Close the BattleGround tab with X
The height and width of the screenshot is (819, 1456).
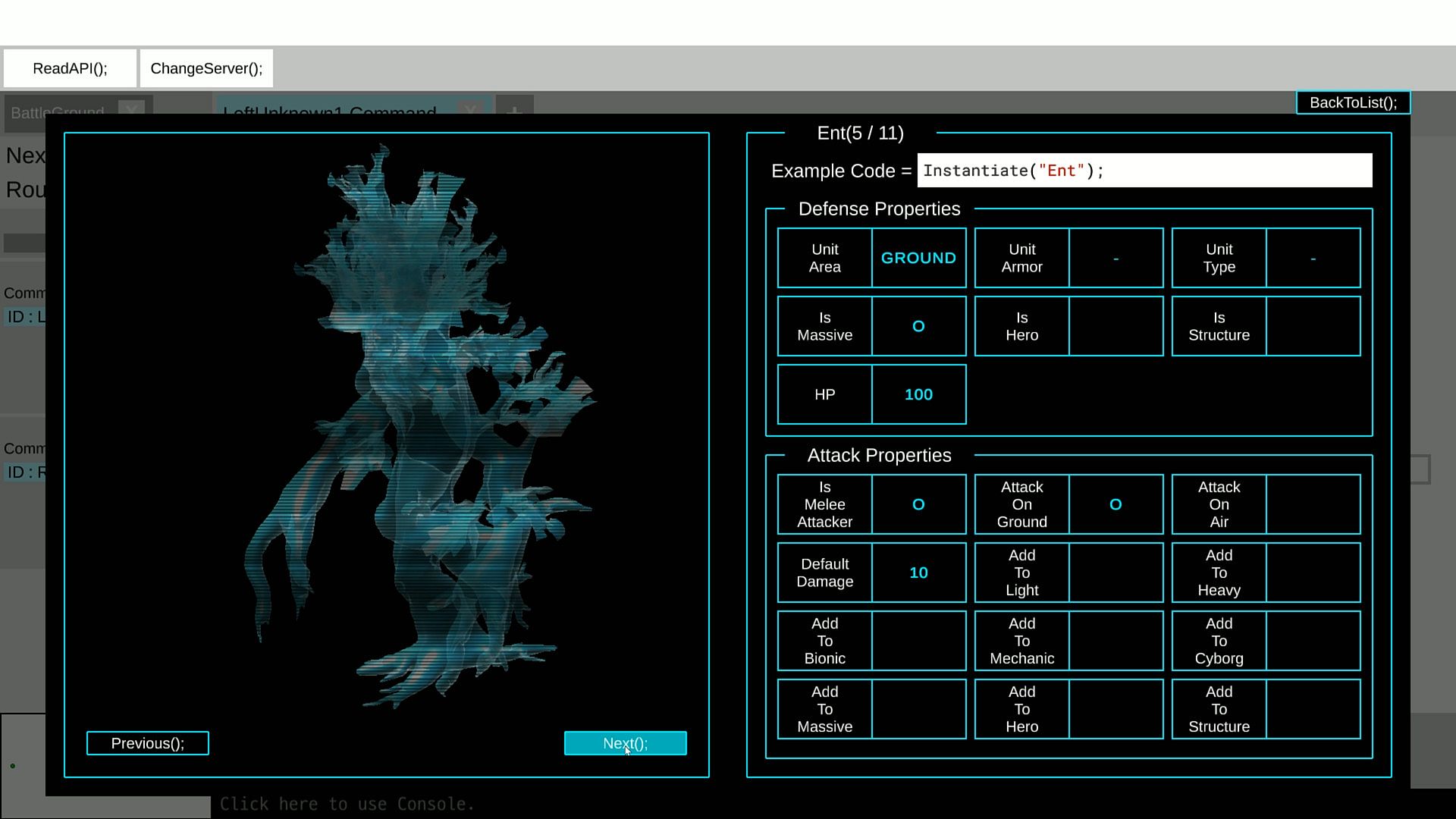point(132,106)
